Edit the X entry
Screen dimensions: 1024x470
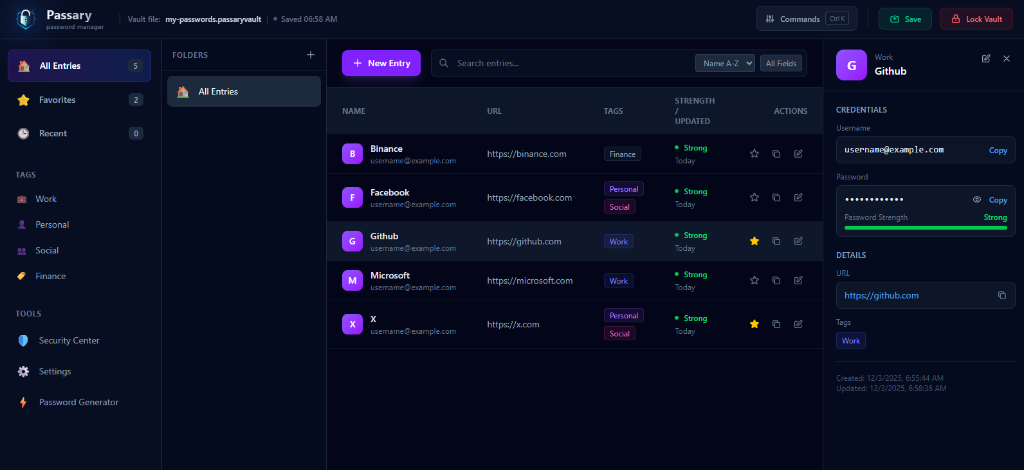coord(798,324)
